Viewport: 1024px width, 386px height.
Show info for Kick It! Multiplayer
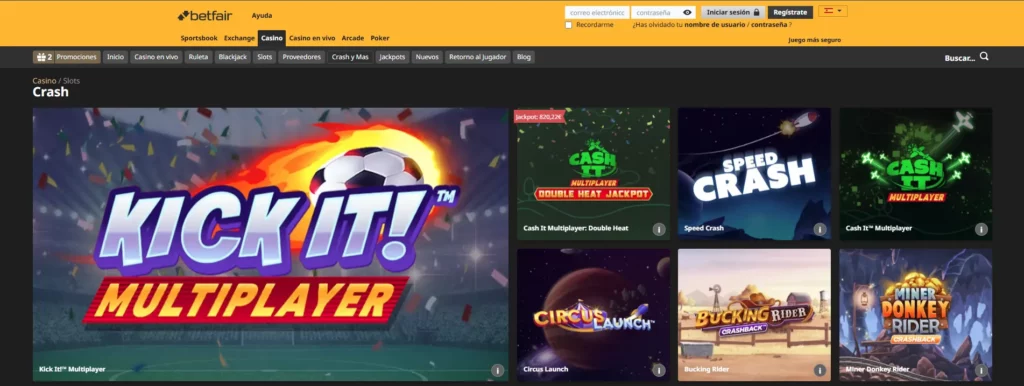[x=498, y=370]
